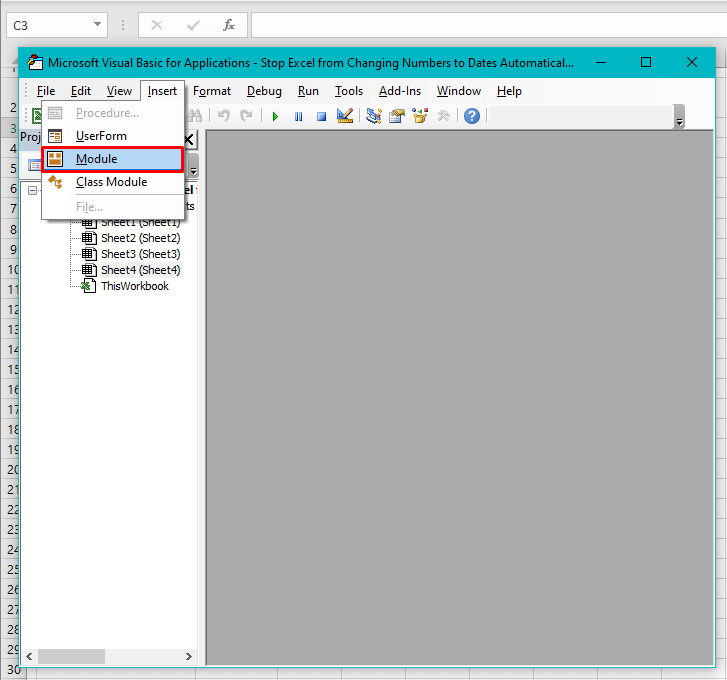
Task: Select Sheet4 (Sheet4) in project tree
Action: (x=140, y=270)
